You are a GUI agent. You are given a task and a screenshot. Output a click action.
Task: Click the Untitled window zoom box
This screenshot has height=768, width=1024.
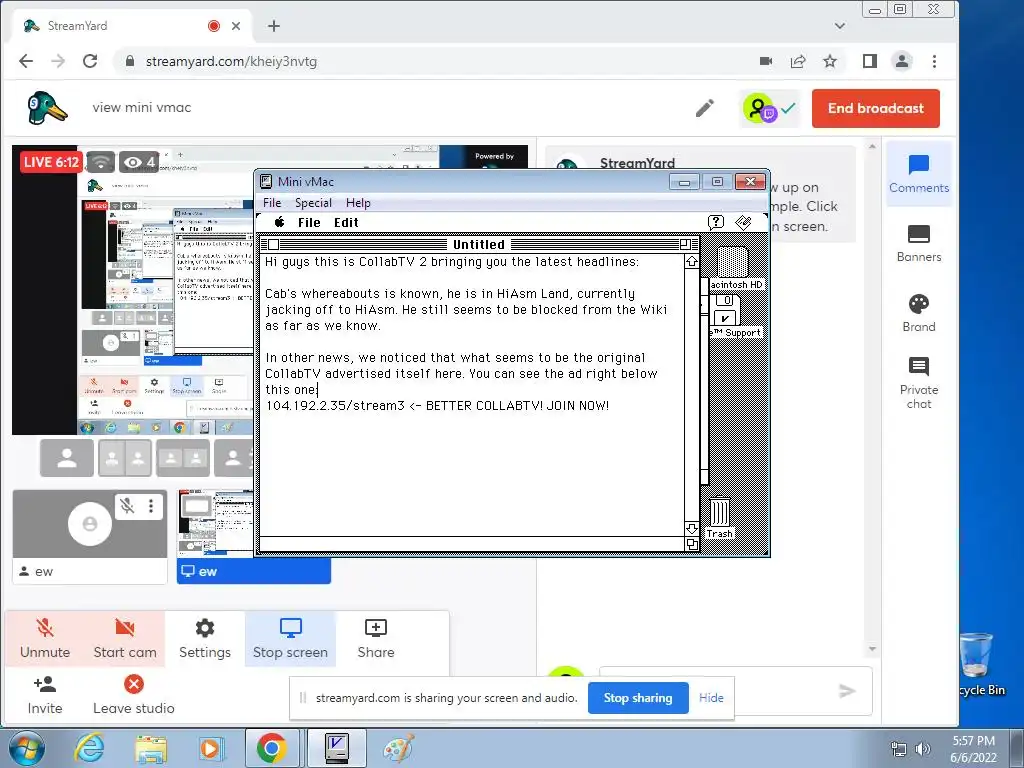[684, 244]
